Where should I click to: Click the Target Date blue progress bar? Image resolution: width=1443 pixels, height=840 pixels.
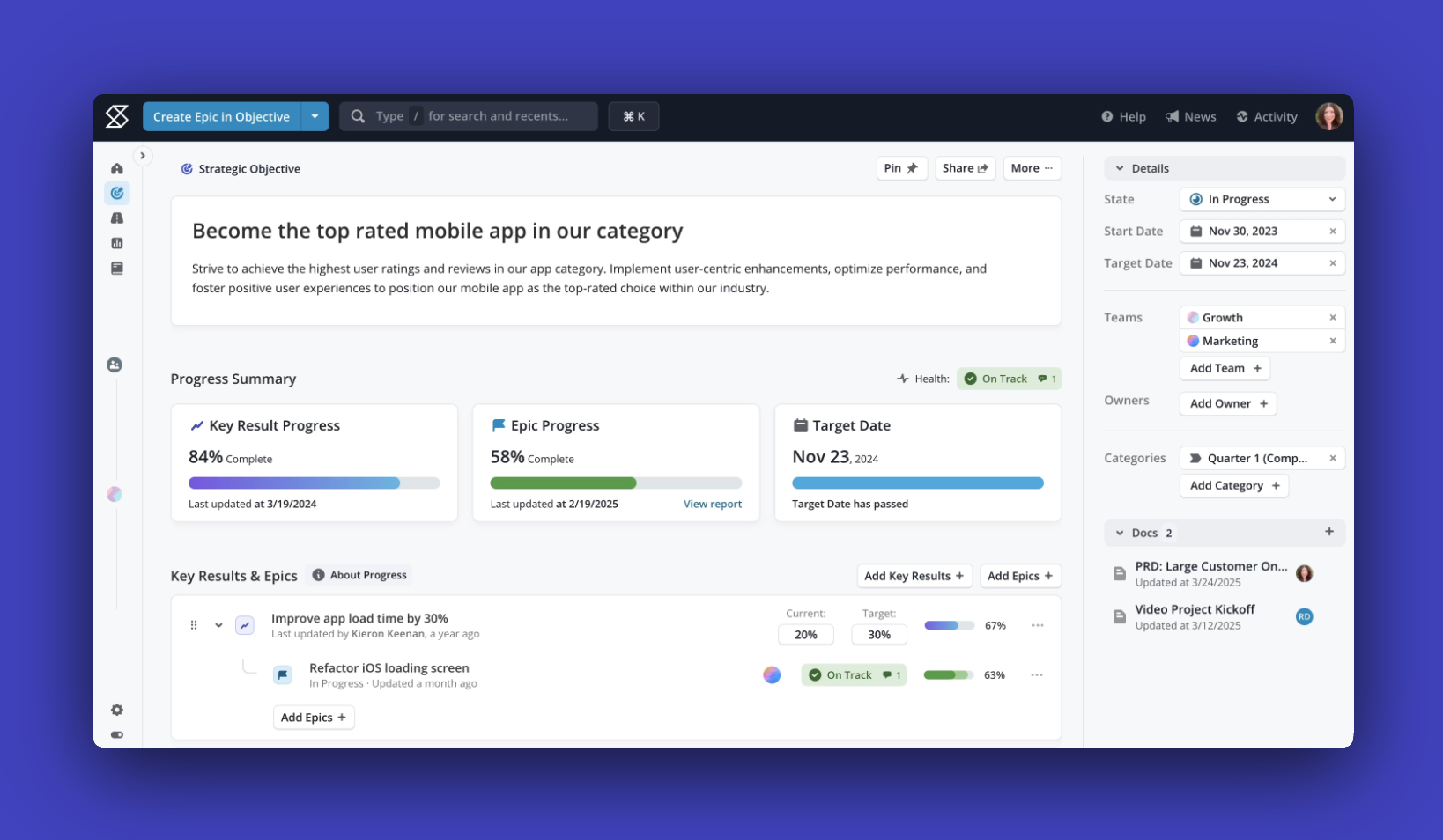(917, 483)
